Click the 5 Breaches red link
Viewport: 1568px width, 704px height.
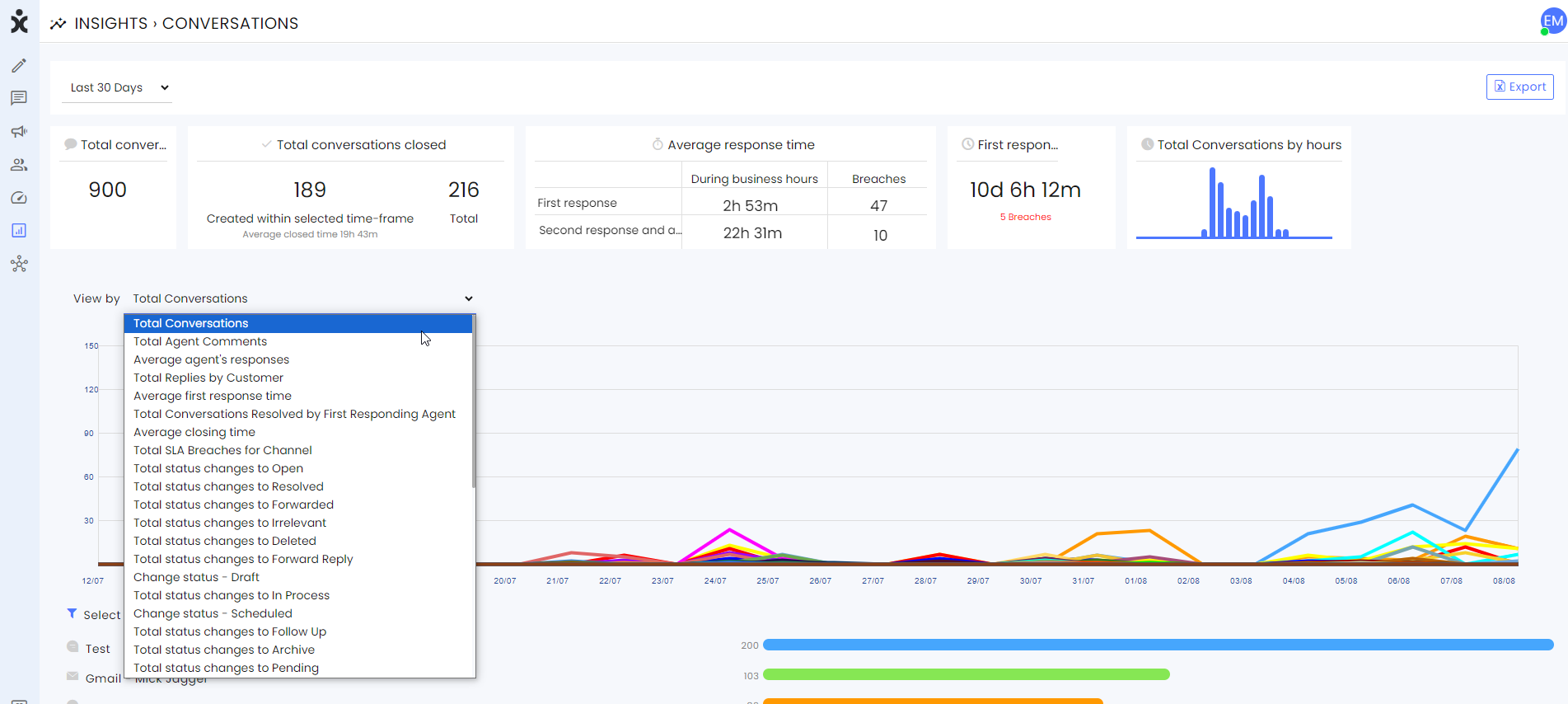tap(1025, 217)
